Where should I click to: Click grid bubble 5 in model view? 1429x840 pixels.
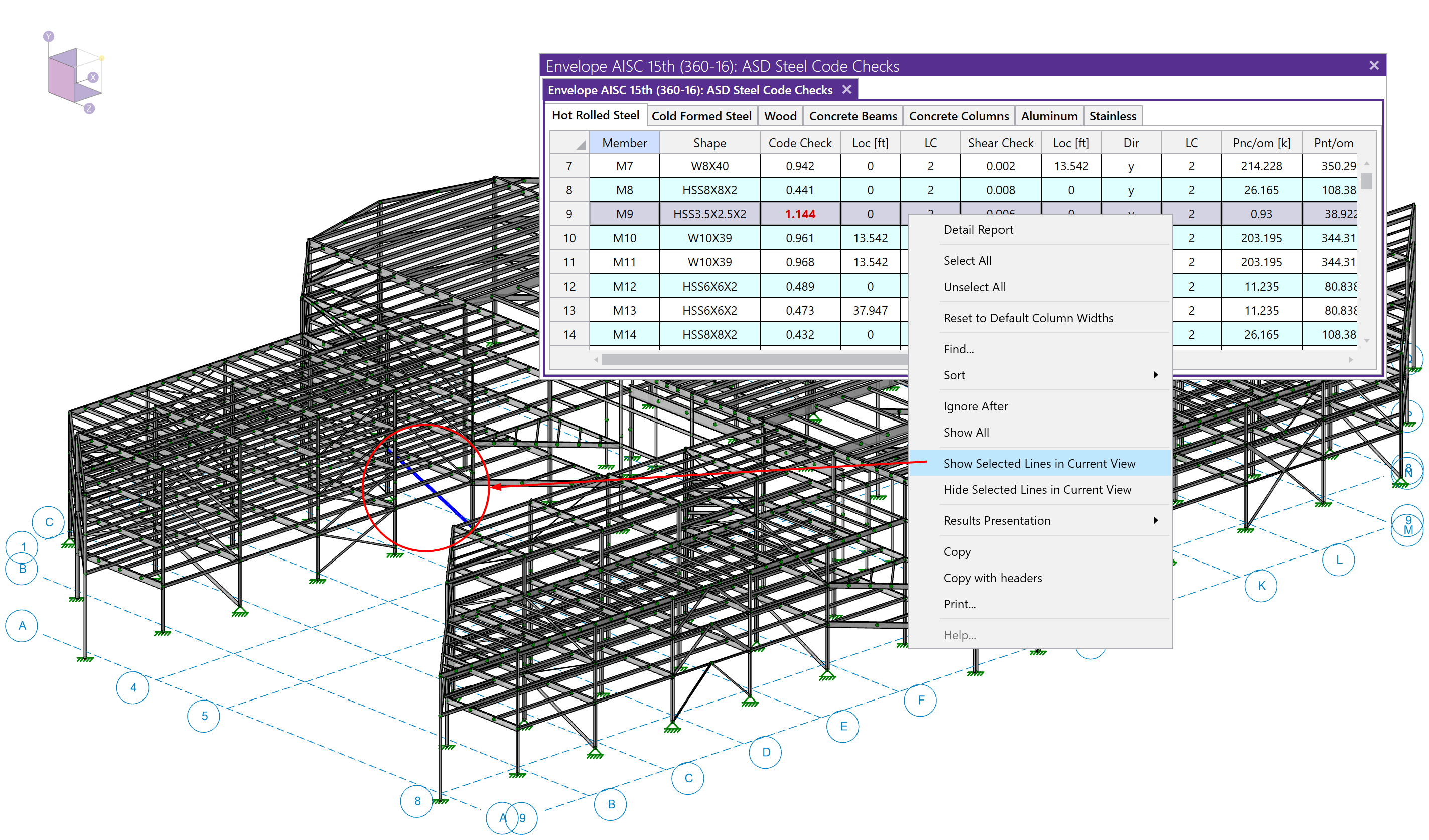pyautogui.click(x=204, y=716)
